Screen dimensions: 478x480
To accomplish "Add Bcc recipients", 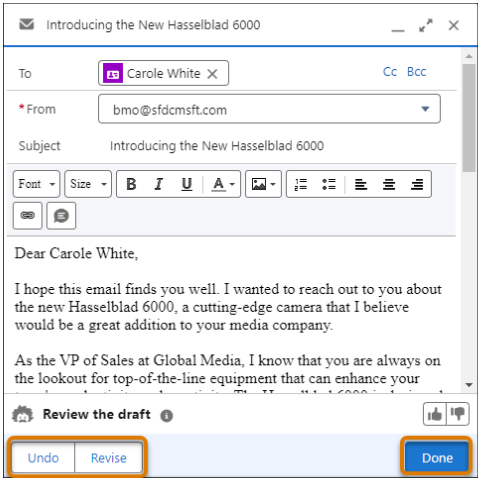I will click(416, 72).
